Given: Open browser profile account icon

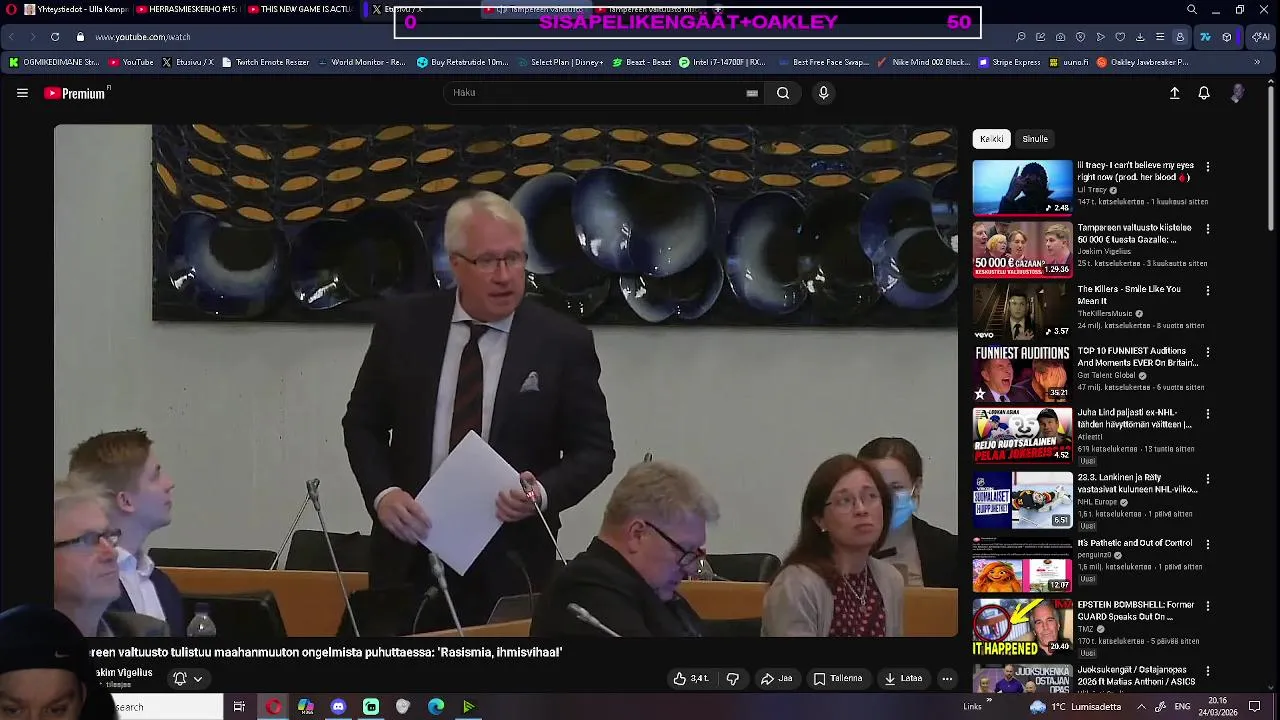Looking at the screenshot, I should [1180, 37].
